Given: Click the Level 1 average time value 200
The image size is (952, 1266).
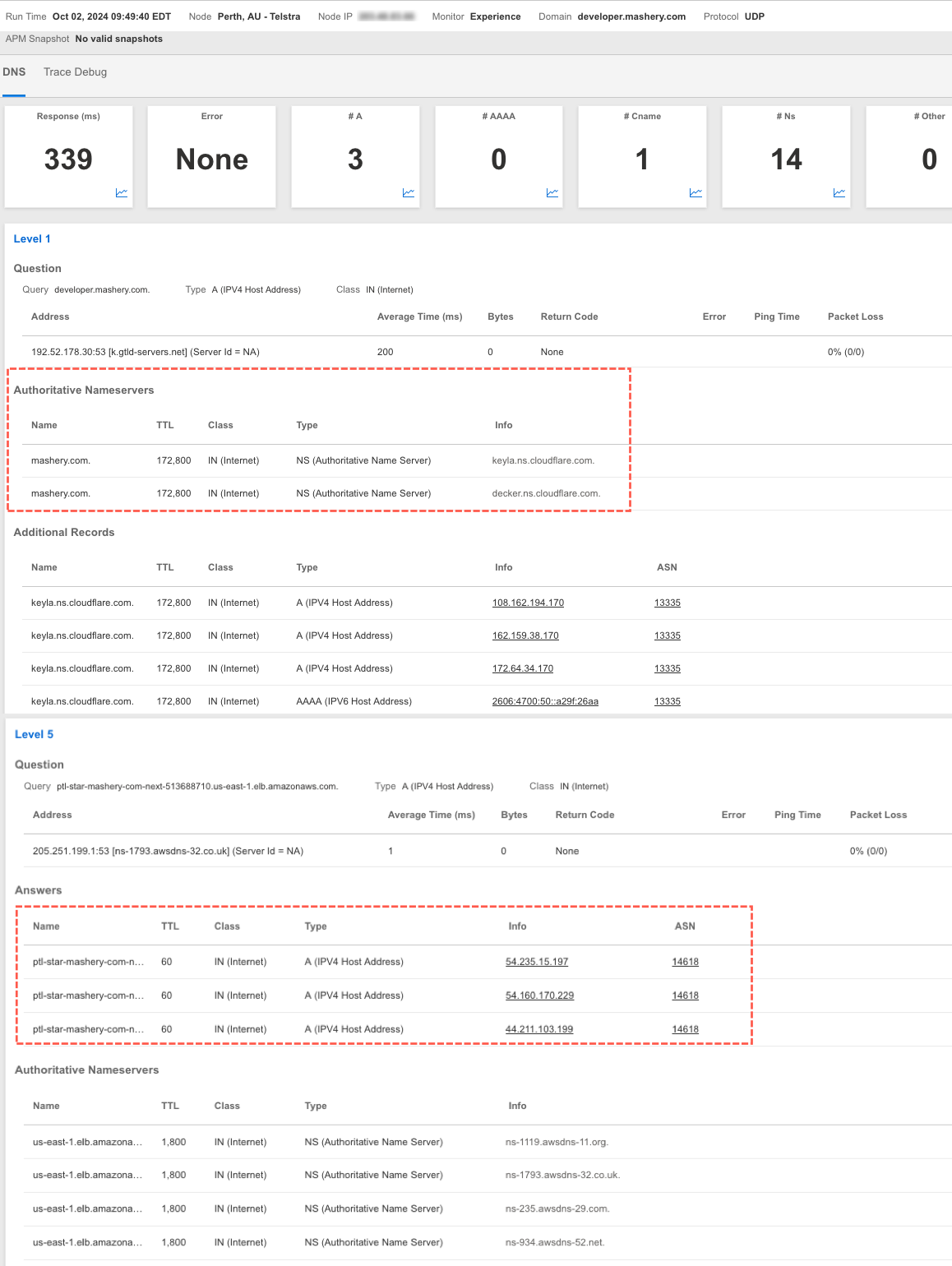Looking at the screenshot, I should pyautogui.click(x=386, y=353).
